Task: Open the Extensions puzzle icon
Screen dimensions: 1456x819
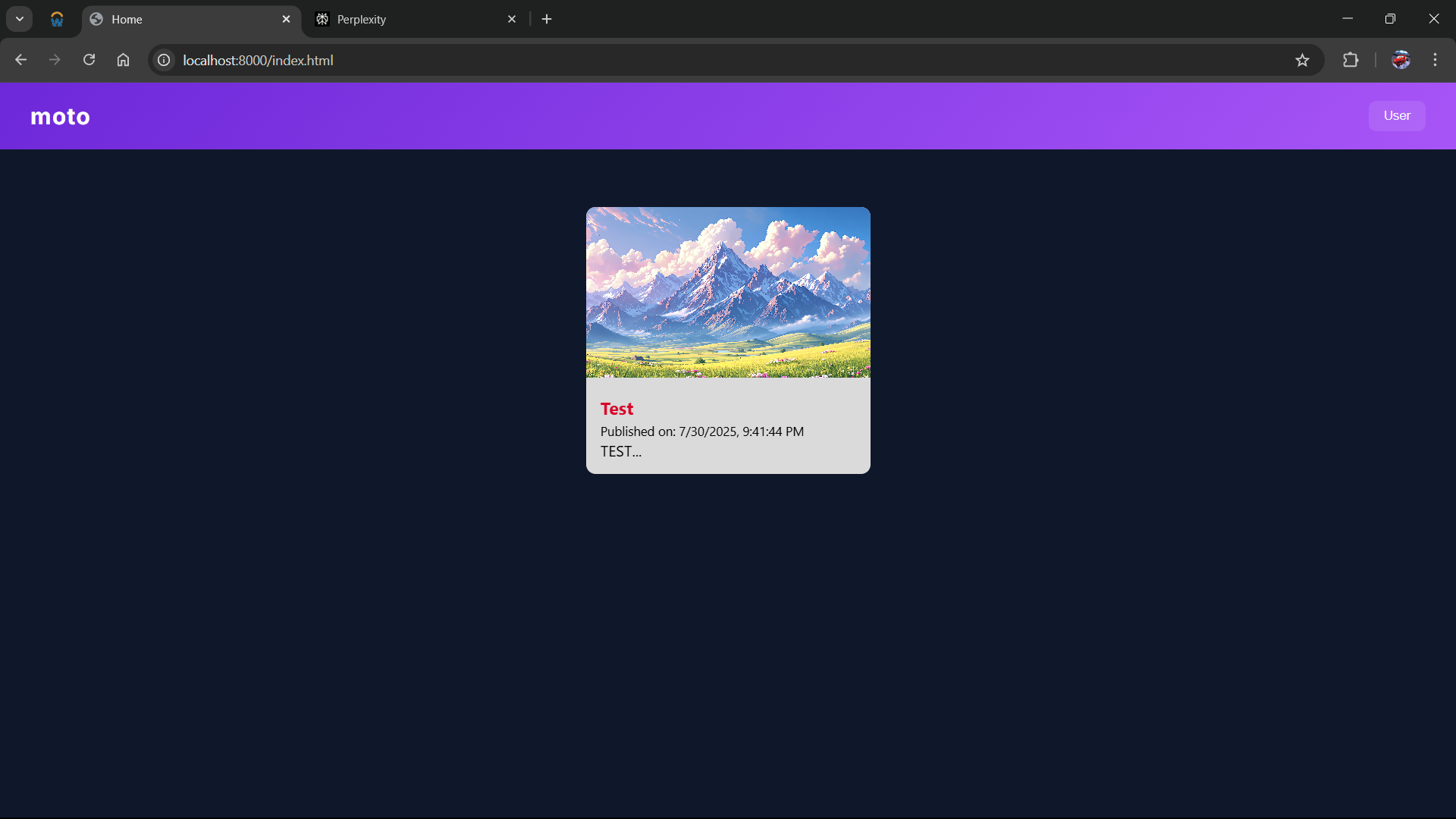Action: click(1351, 60)
